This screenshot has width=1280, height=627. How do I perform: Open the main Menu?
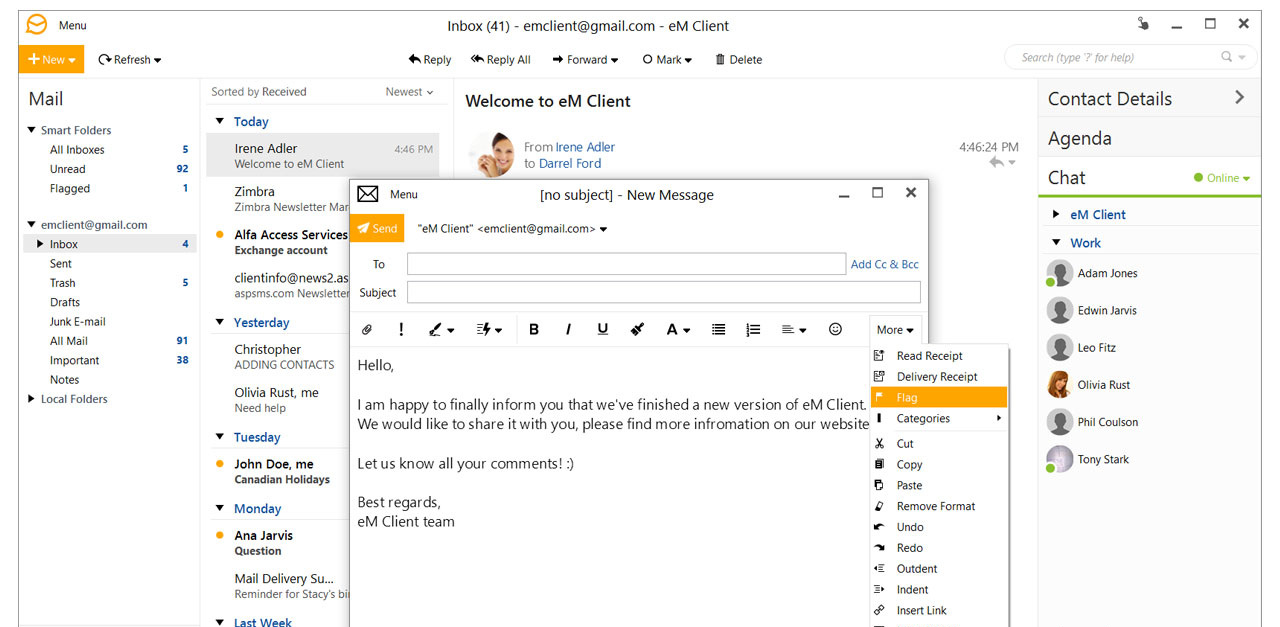72,25
